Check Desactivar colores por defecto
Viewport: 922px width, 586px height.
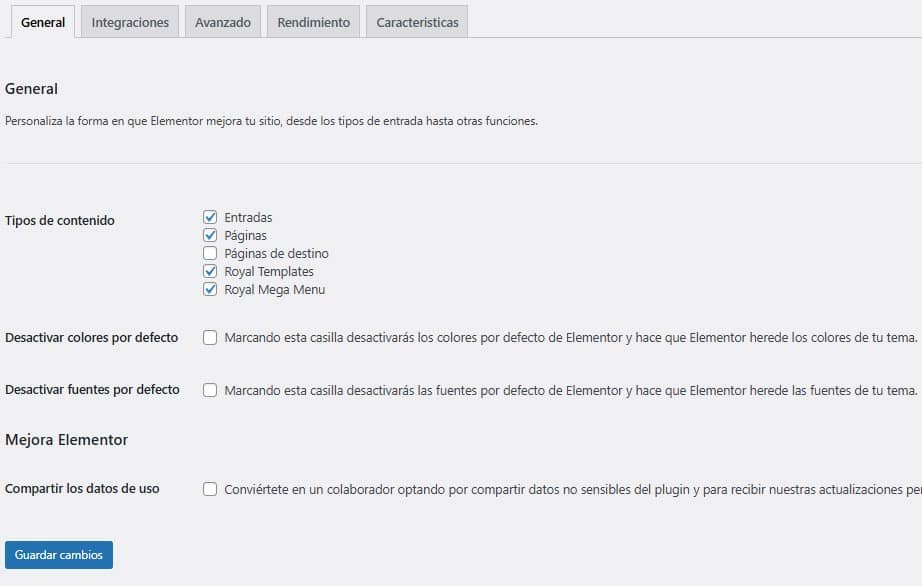210,338
